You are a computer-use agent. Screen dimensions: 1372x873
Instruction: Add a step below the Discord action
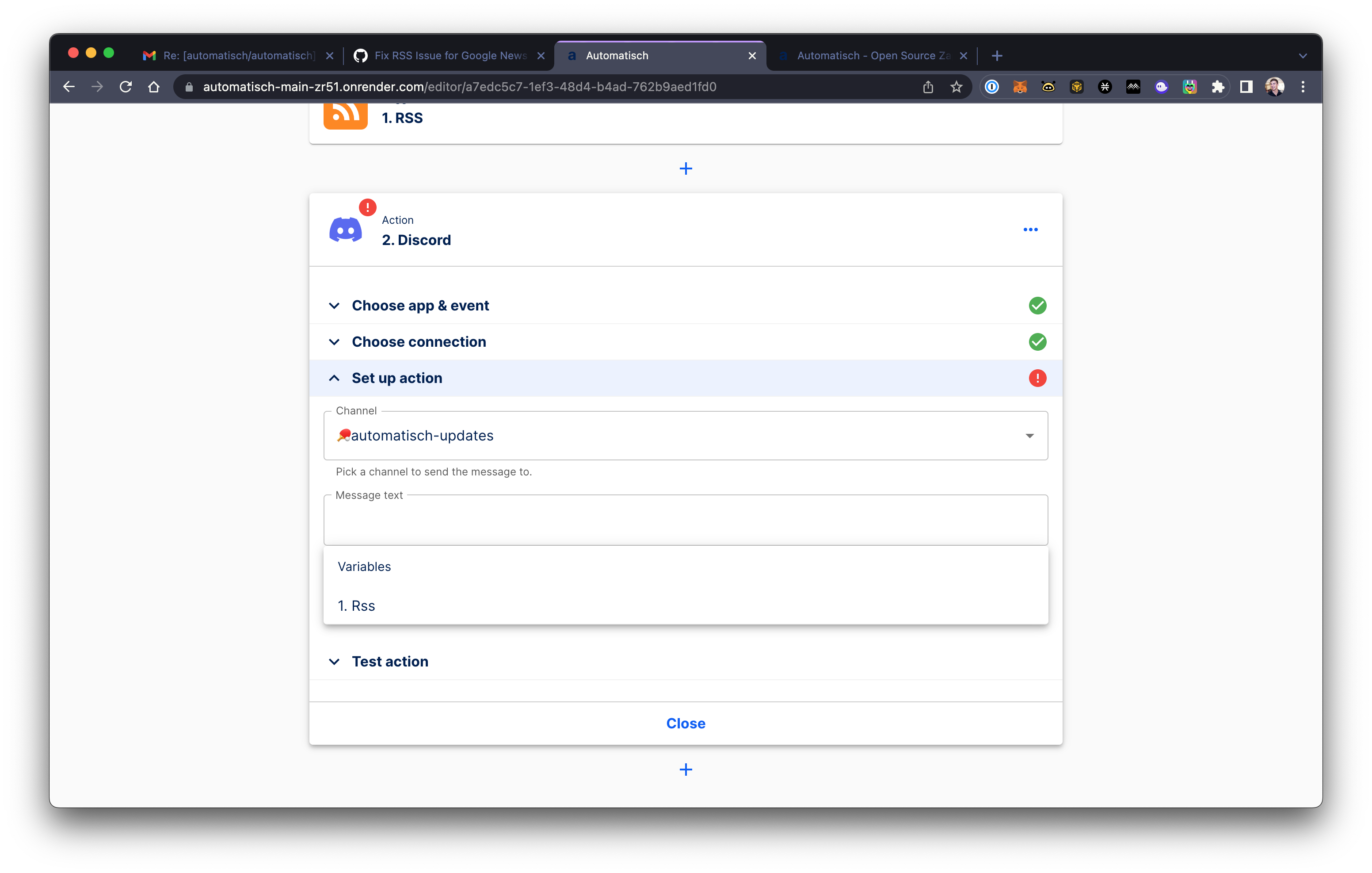pyautogui.click(x=686, y=770)
